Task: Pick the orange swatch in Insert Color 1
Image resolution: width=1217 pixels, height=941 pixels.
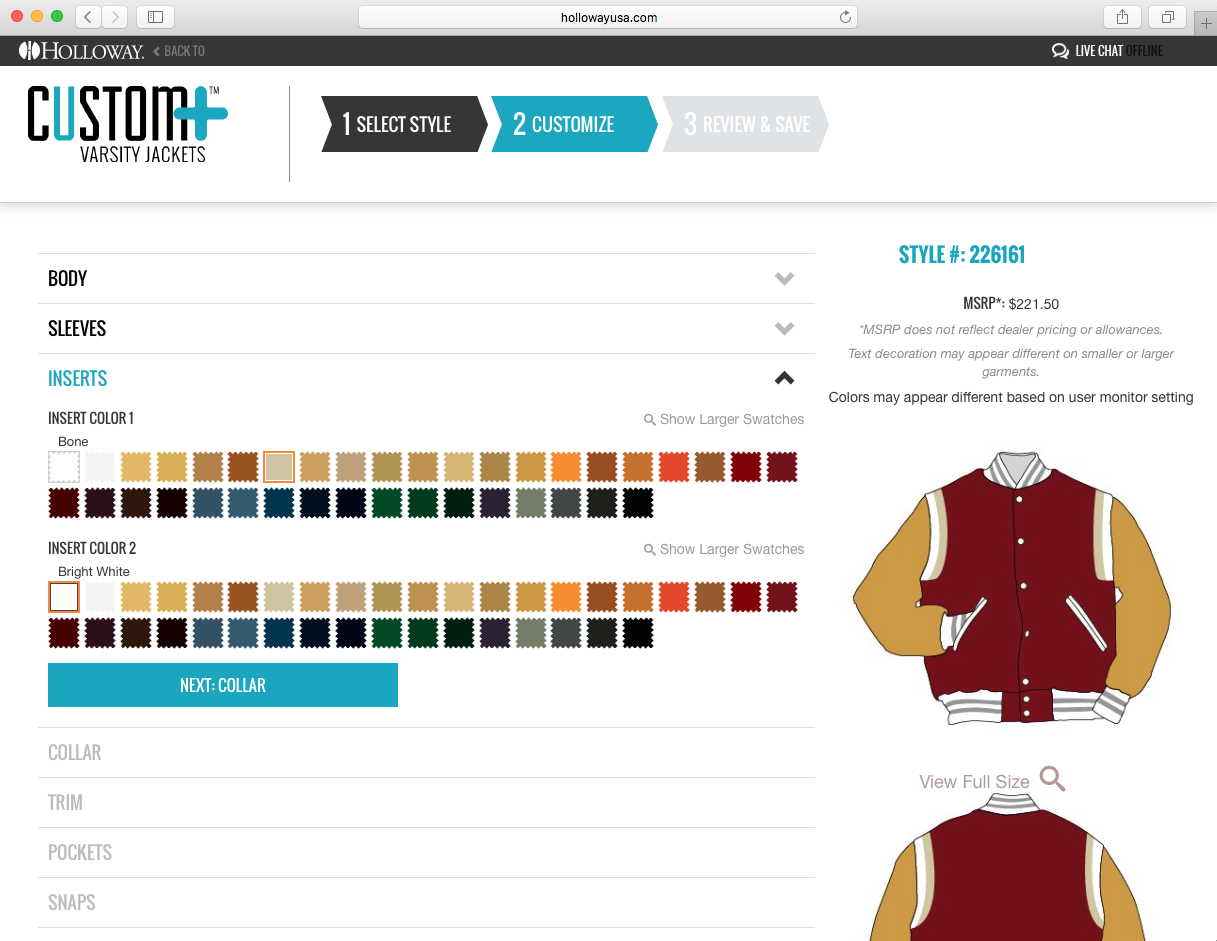Action: click(566, 467)
